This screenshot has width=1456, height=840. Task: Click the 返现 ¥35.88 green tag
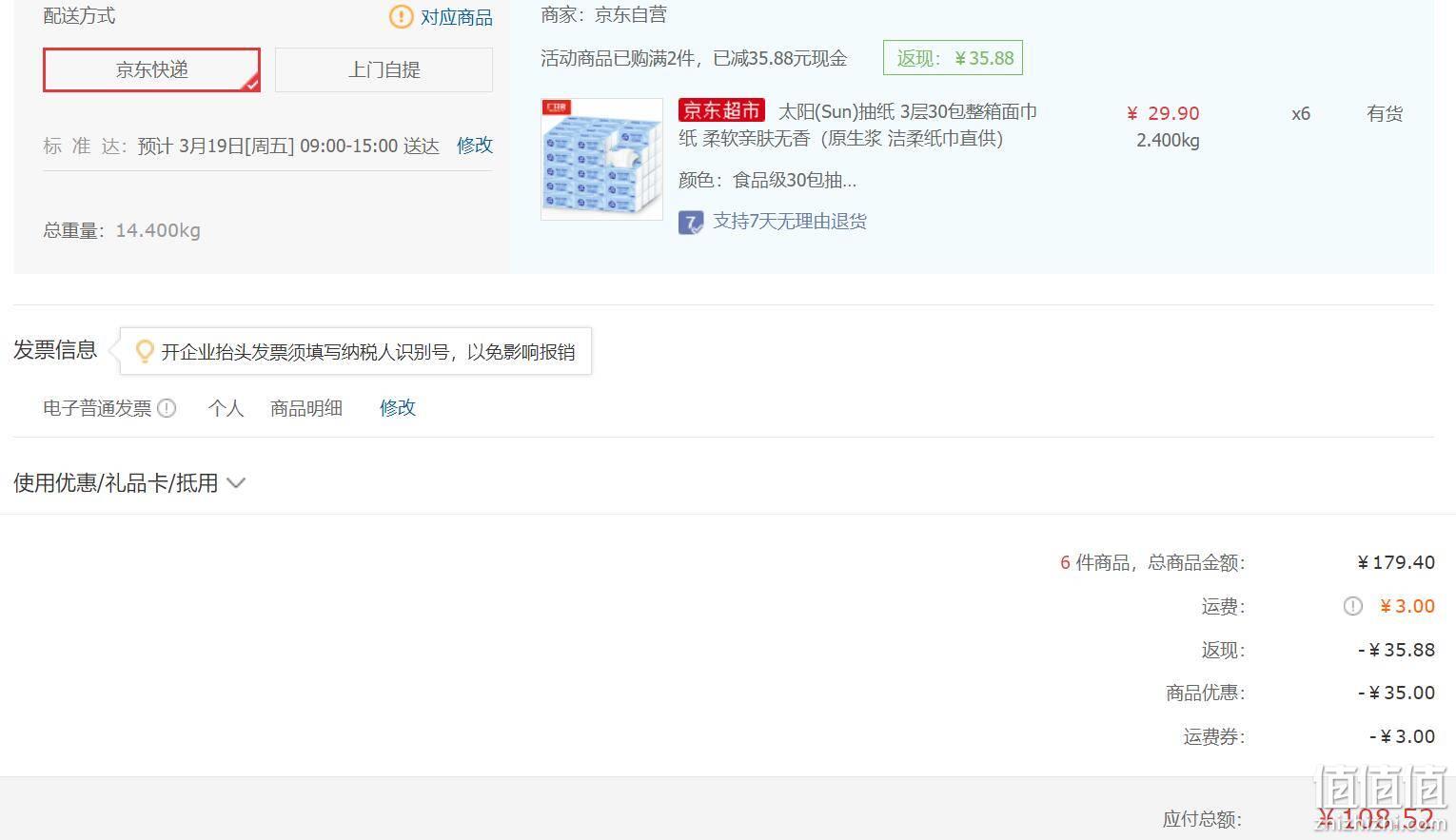tap(953, 58)
